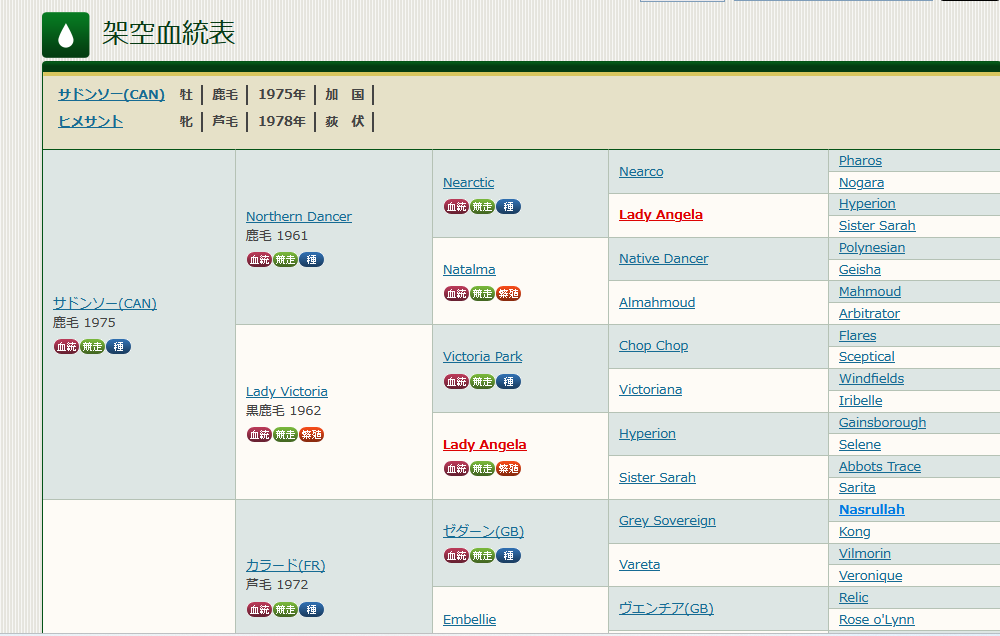1000x636 pixels.
Task: Click the 種 badge under カラード(FR)
Action: [311, 610]
